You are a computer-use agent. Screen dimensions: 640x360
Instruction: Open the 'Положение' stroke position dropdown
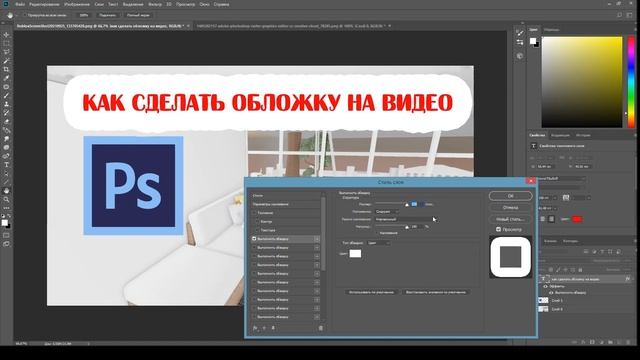coord(387,211)
